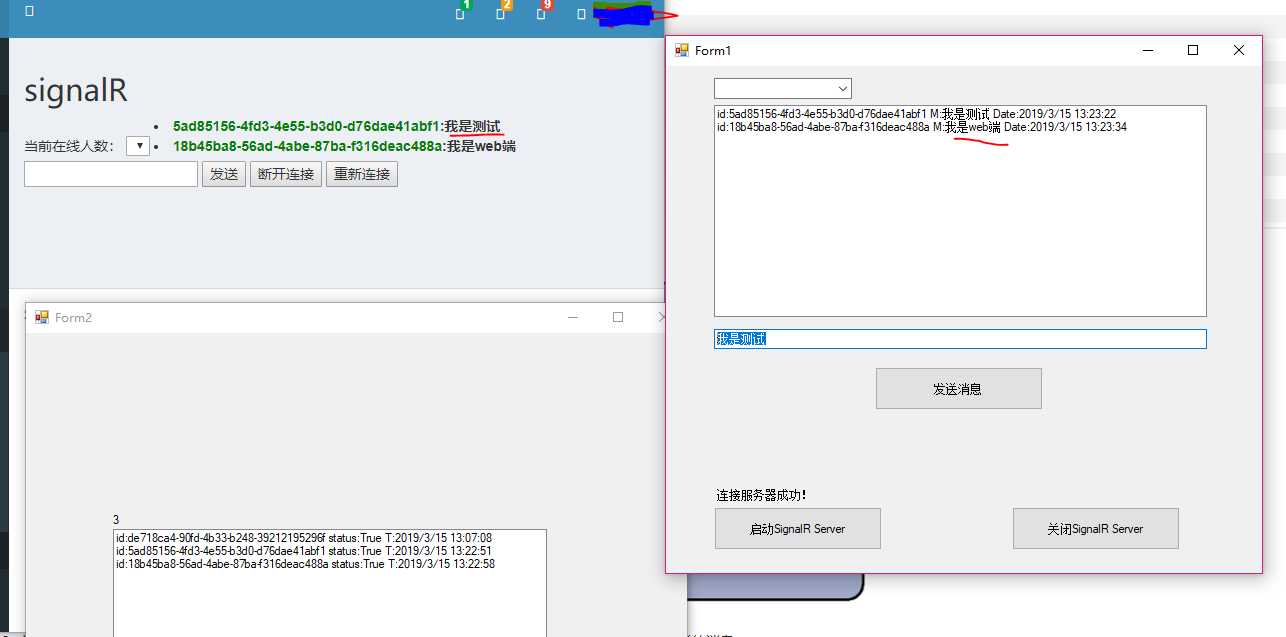Minimize the Form2 window

[573, 317]
